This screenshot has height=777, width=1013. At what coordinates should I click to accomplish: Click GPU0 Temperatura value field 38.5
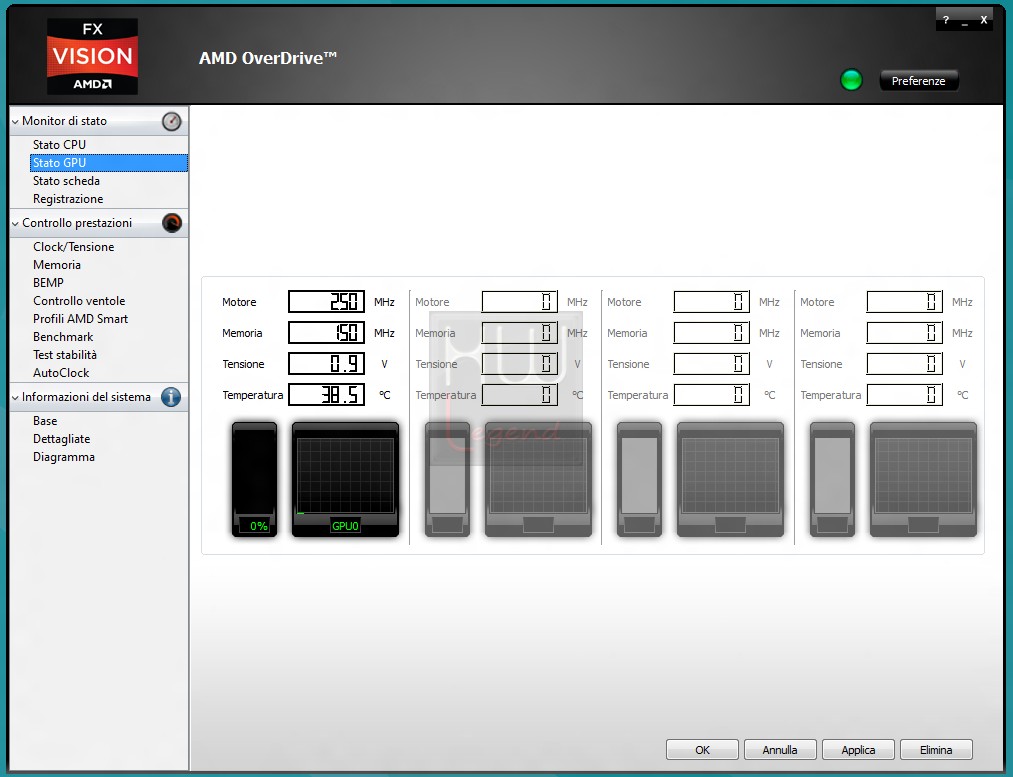click(x=326, y=395)
